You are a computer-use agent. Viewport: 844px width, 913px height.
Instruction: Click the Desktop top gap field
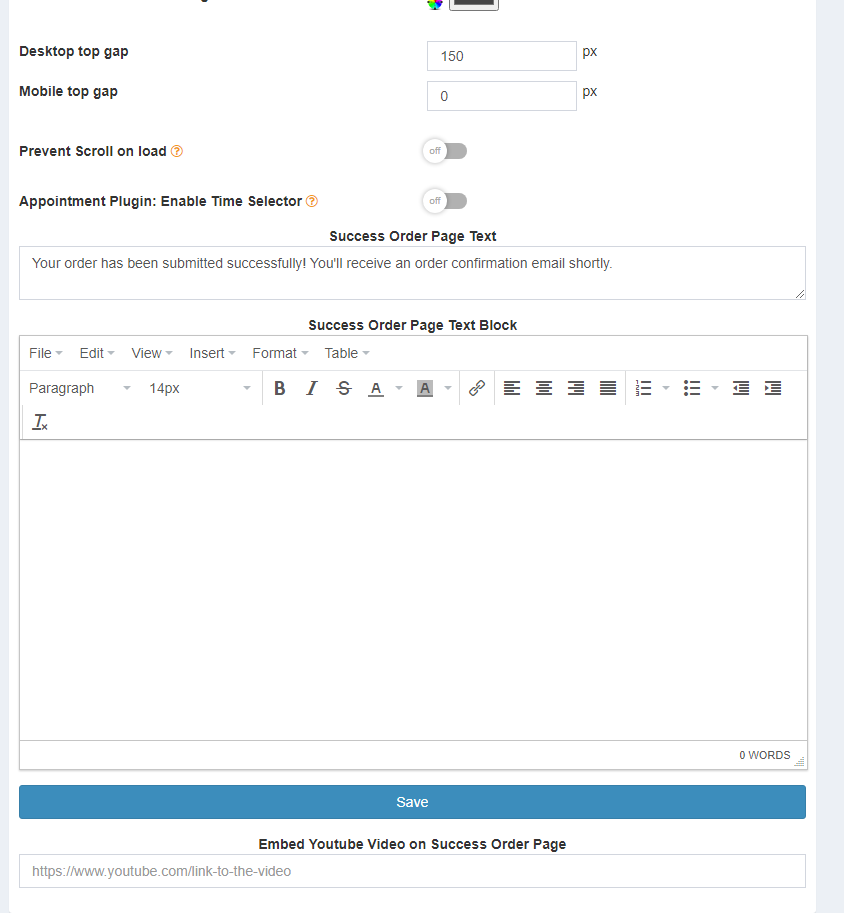coord(502,56)
